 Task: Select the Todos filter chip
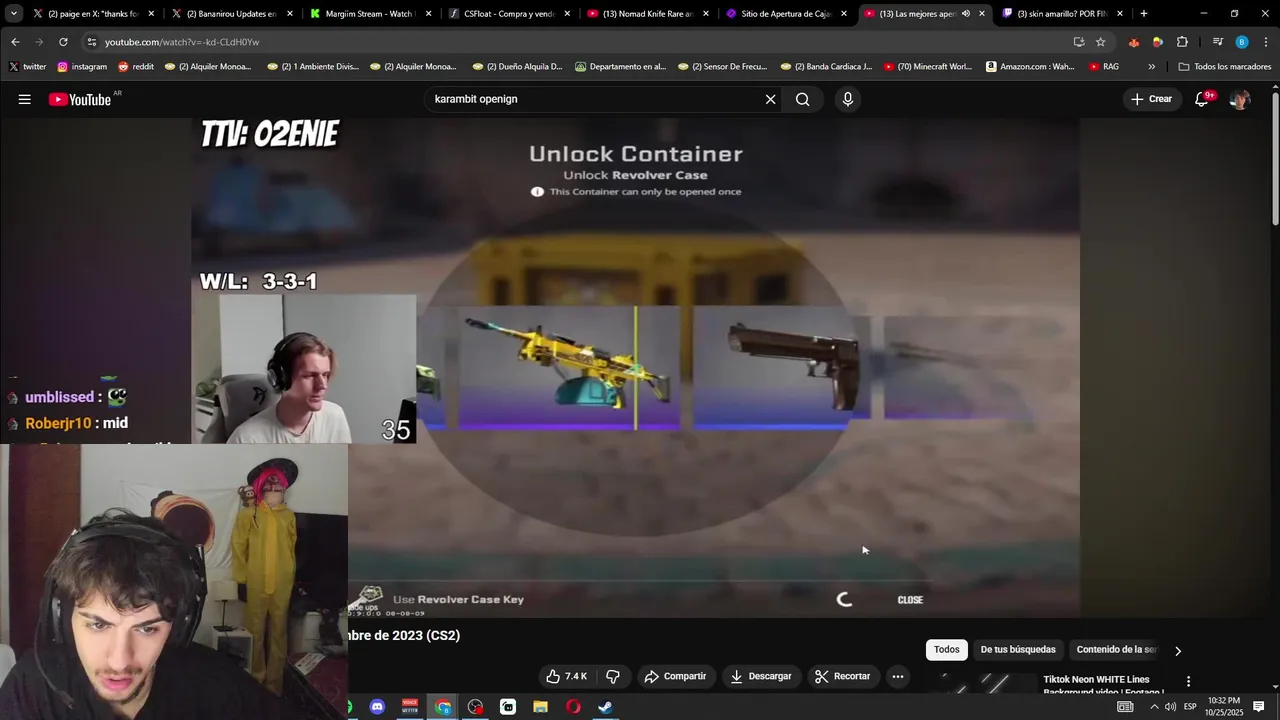pyautogui.click(x=946, y=650)
